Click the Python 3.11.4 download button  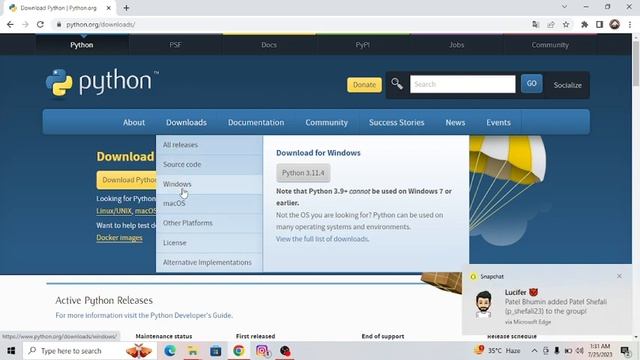point(303,173)
